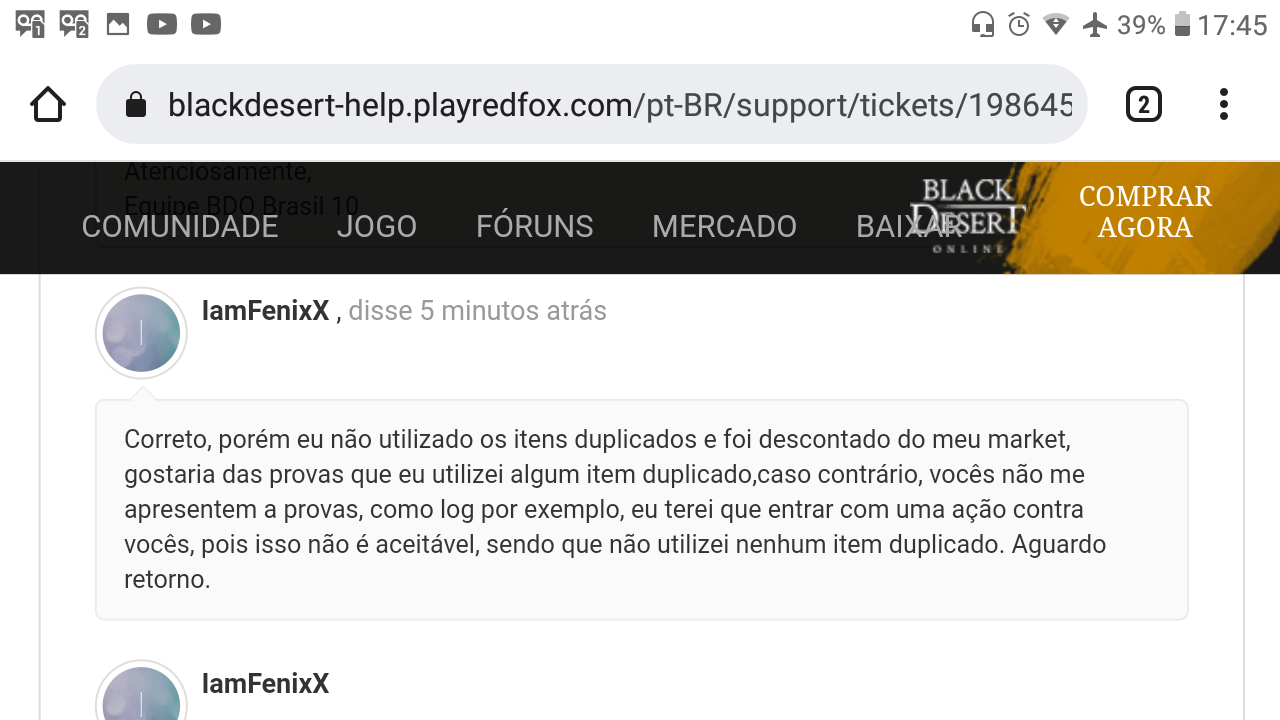1280x720 pixels.
Task: Click the lower IamFenixX username
Action: (x=265, y=684)
